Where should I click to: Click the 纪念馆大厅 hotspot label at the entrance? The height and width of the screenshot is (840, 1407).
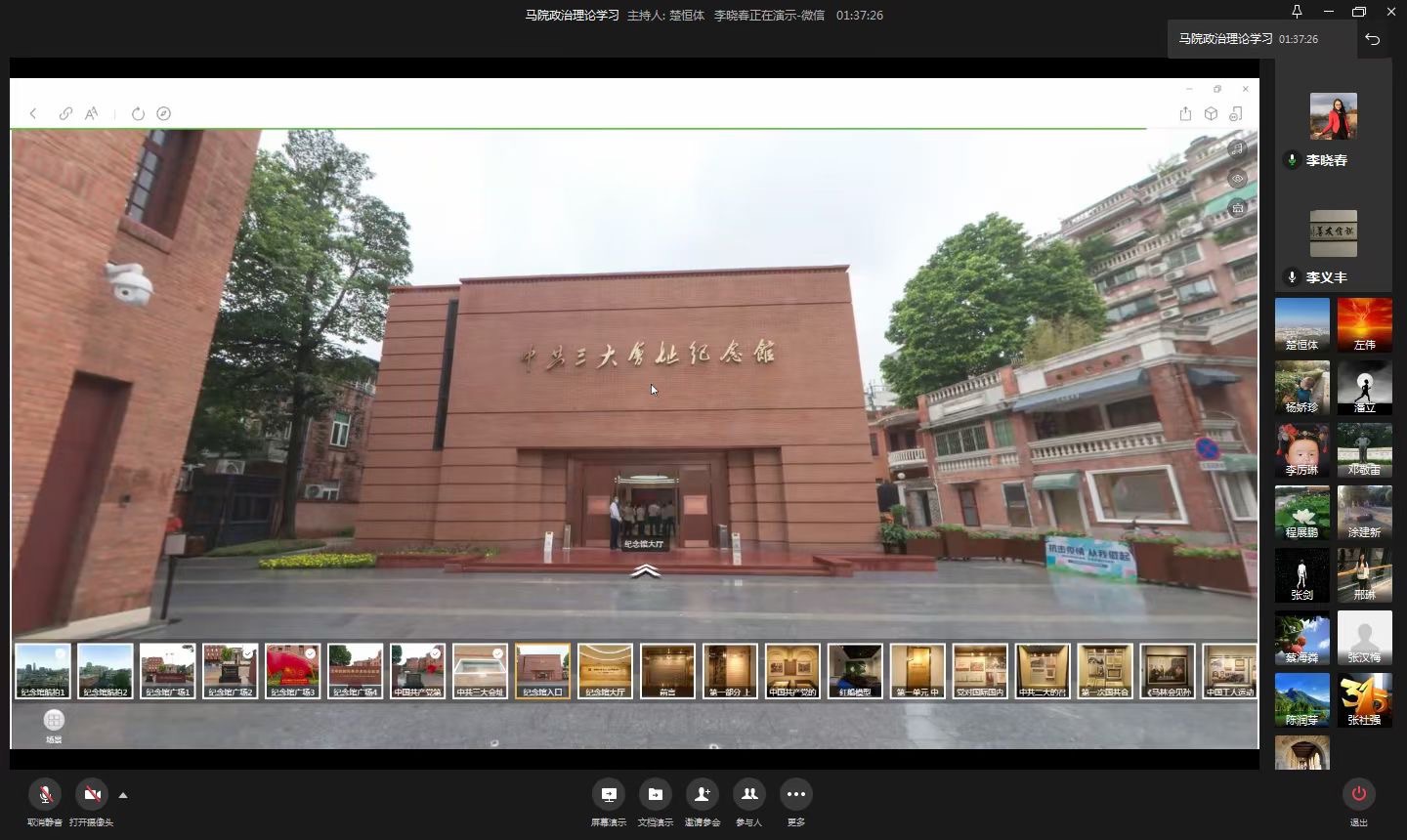coord(644,544)
